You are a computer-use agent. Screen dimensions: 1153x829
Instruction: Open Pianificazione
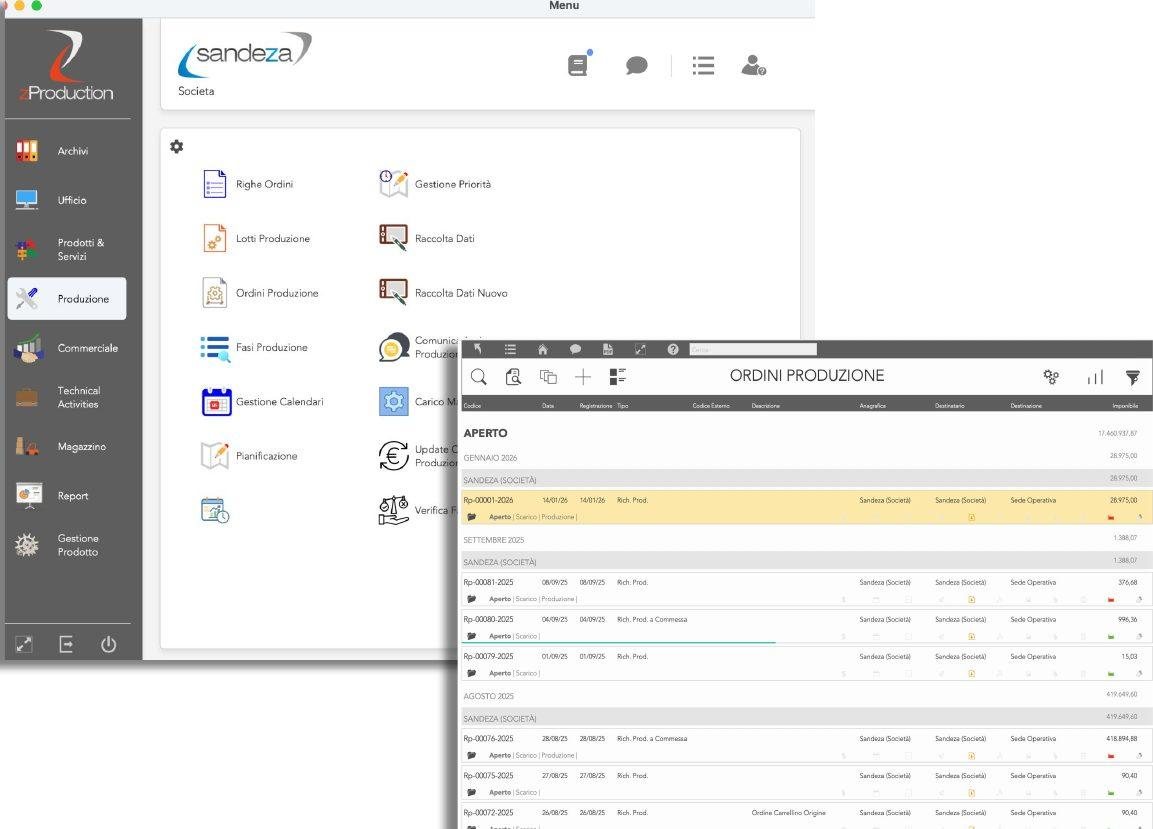(x=249, y=456)
